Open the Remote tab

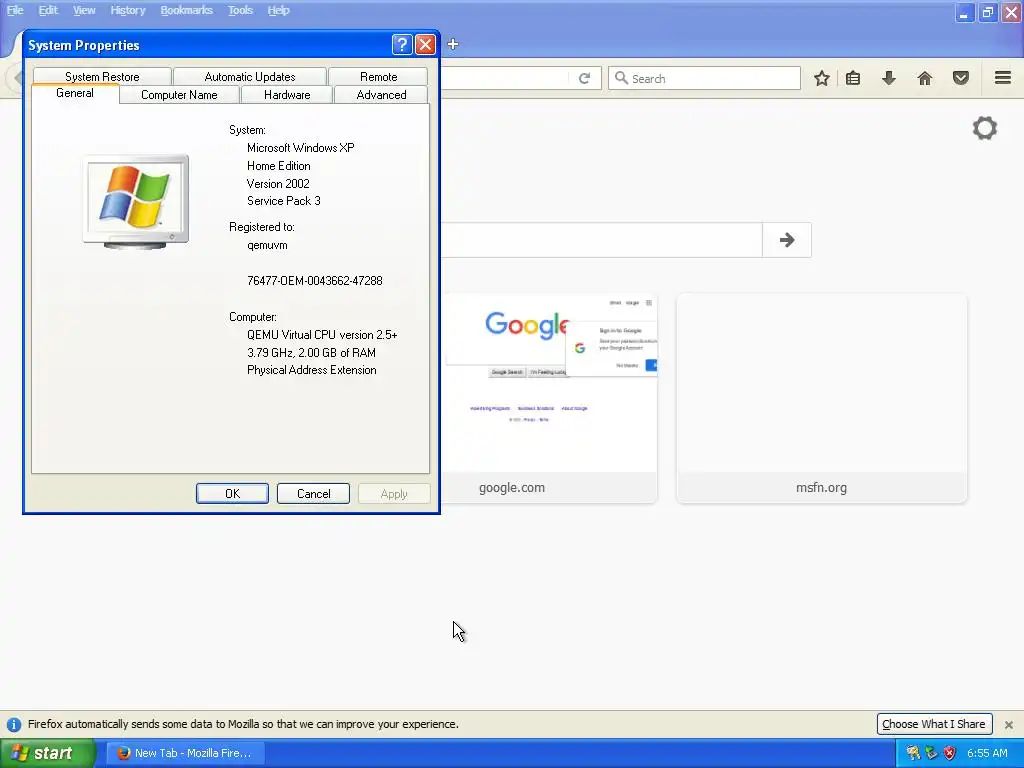tap(378, 76)
